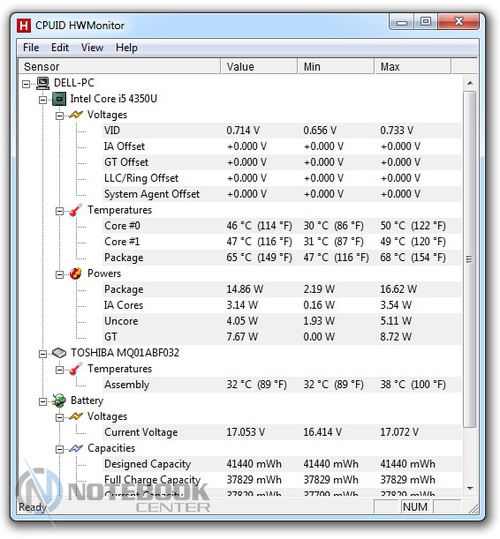Viewport: 500px width, 539px height.
Task: Click the TOSHIBA hard drive icon
Action: tap(59, 353)
